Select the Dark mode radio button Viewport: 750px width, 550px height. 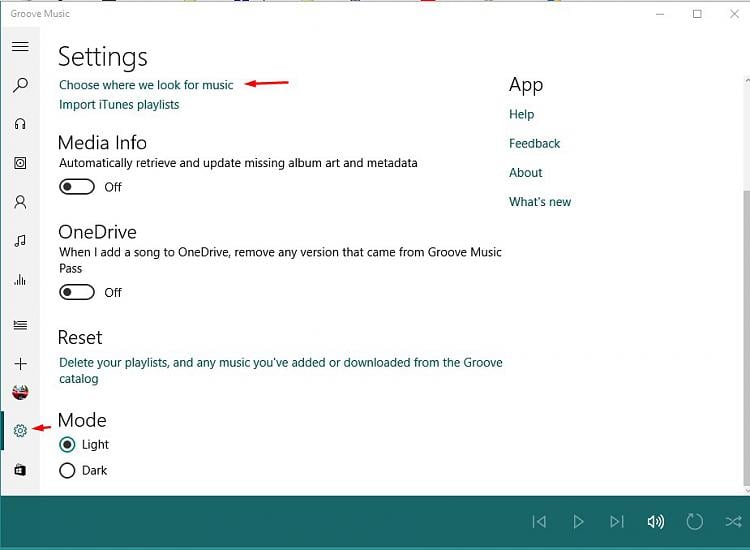click(67, 471)
